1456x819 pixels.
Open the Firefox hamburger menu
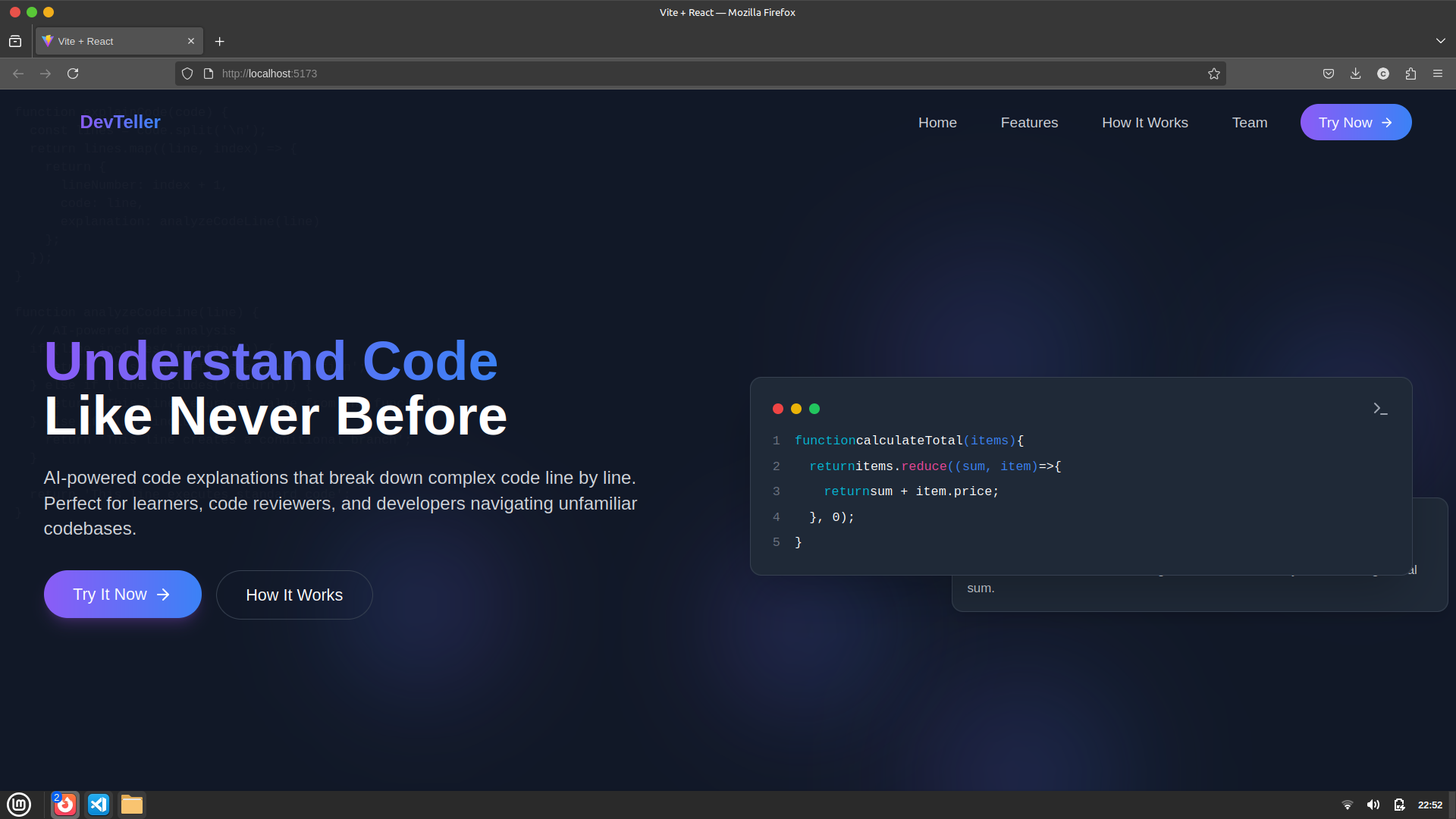click(1438, 74)
